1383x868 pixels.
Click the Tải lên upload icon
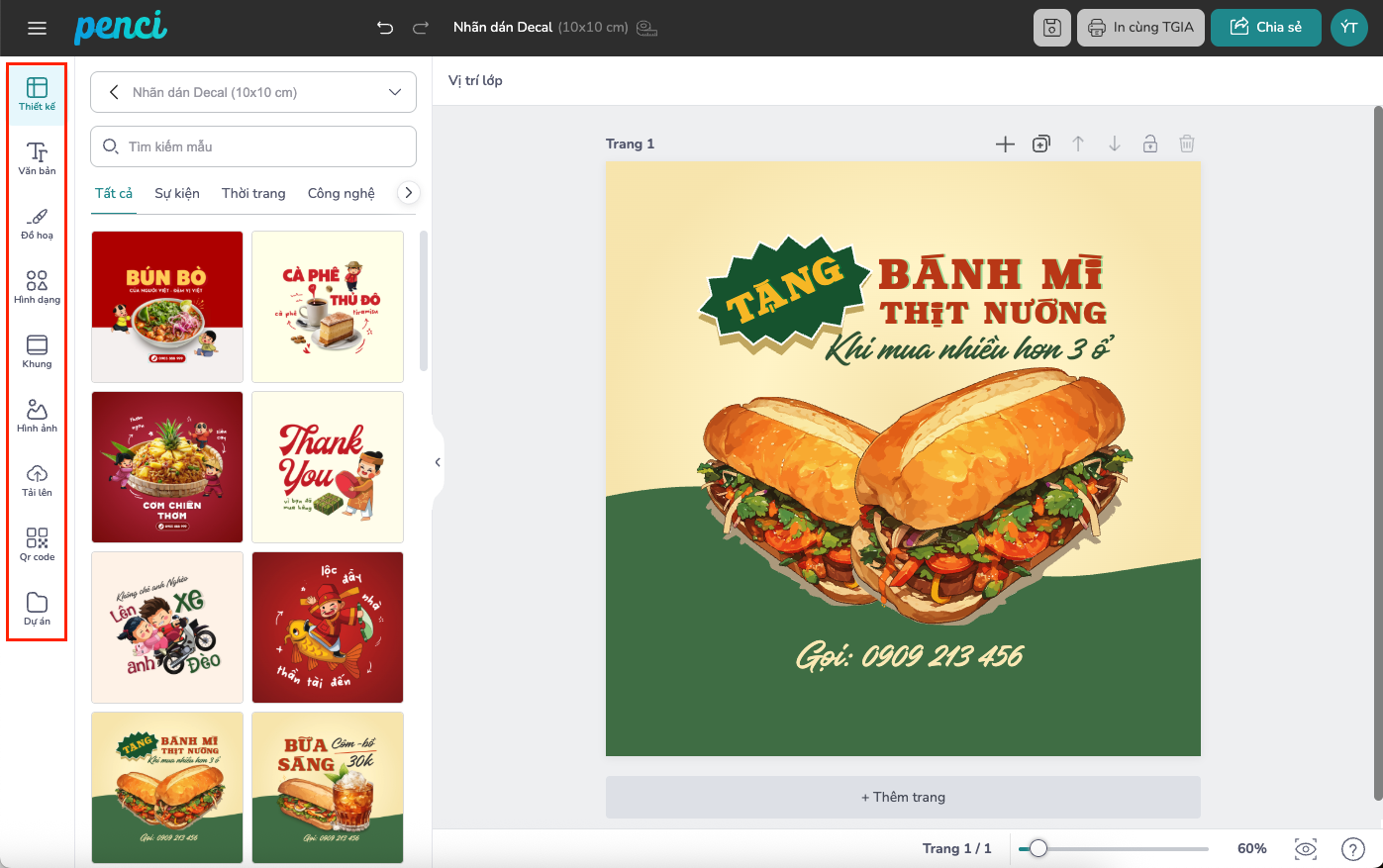pyautogui.click(x=37, y=479)
